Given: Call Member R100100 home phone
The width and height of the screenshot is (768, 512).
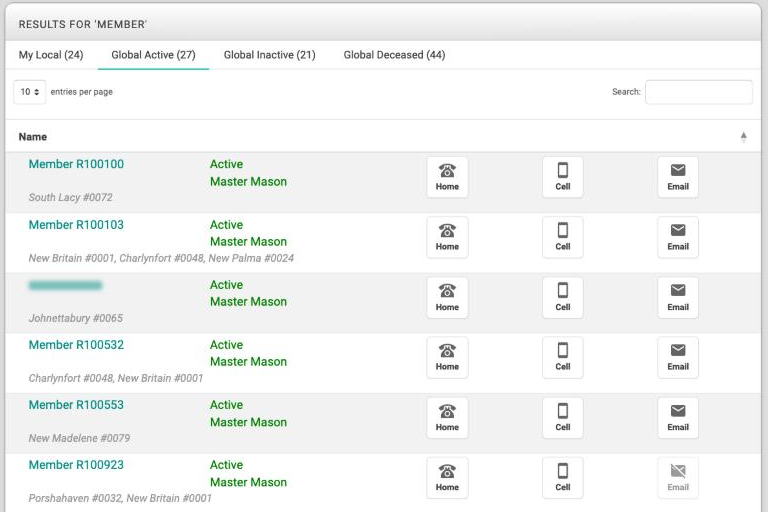Looking at the screenshot, I should pos(447,177).
